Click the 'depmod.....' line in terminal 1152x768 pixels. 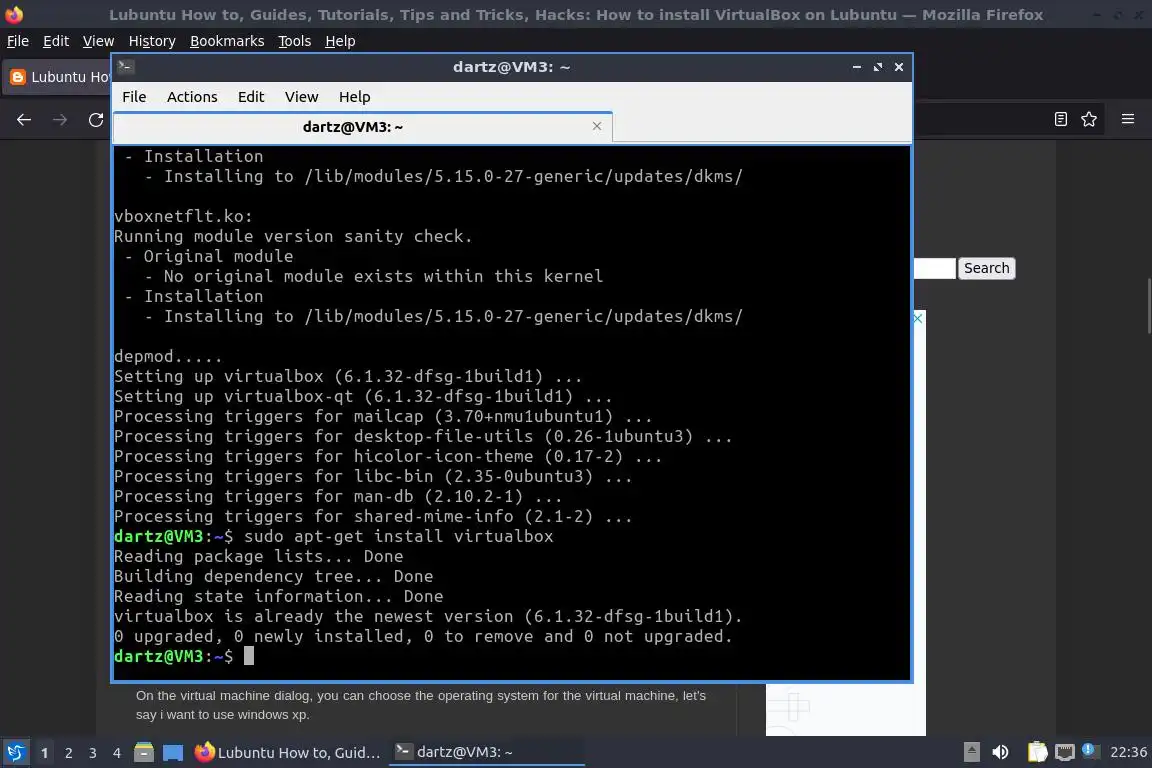click(x=168, y=356)
